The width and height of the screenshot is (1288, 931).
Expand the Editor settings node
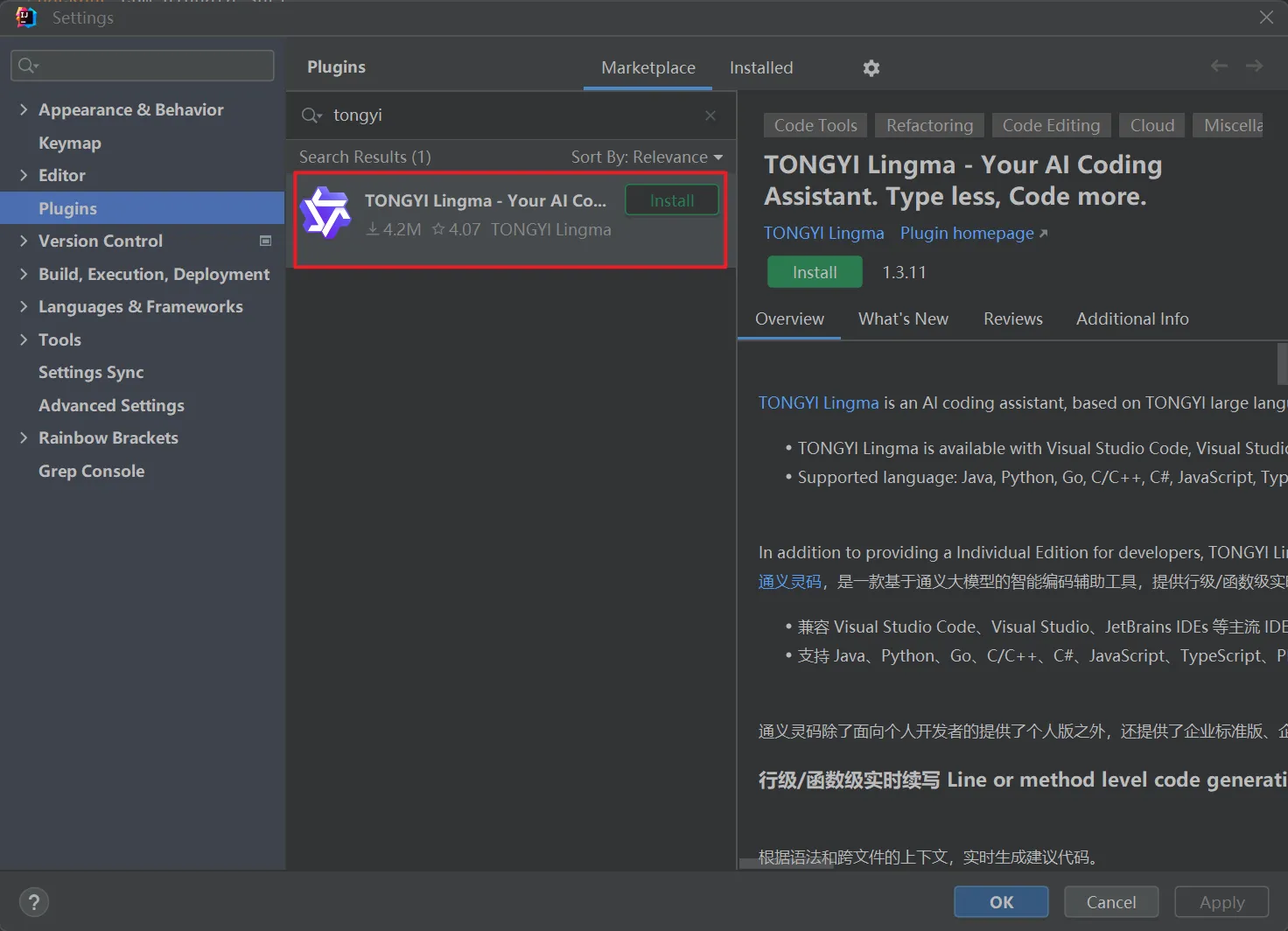[24, 175]
